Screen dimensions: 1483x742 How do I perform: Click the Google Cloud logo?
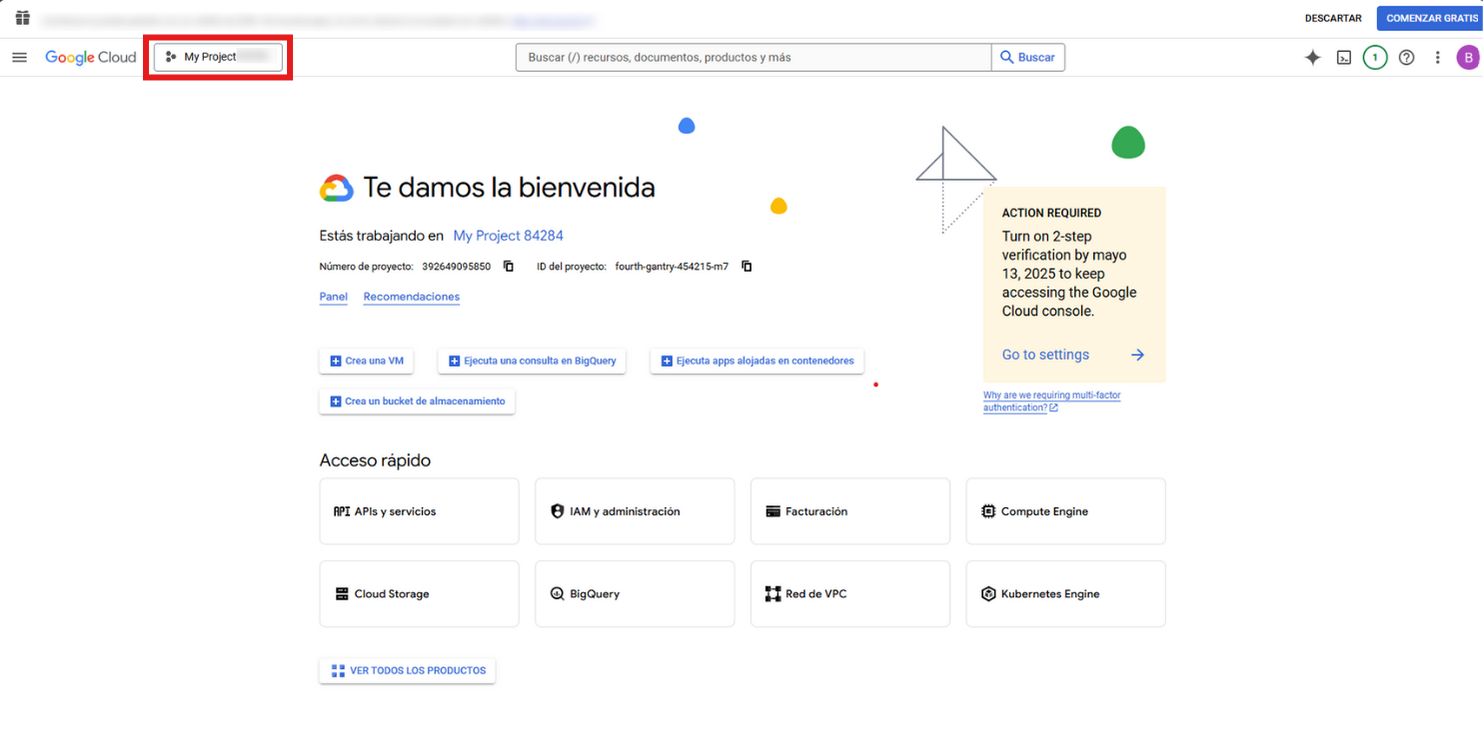(90, 57)
